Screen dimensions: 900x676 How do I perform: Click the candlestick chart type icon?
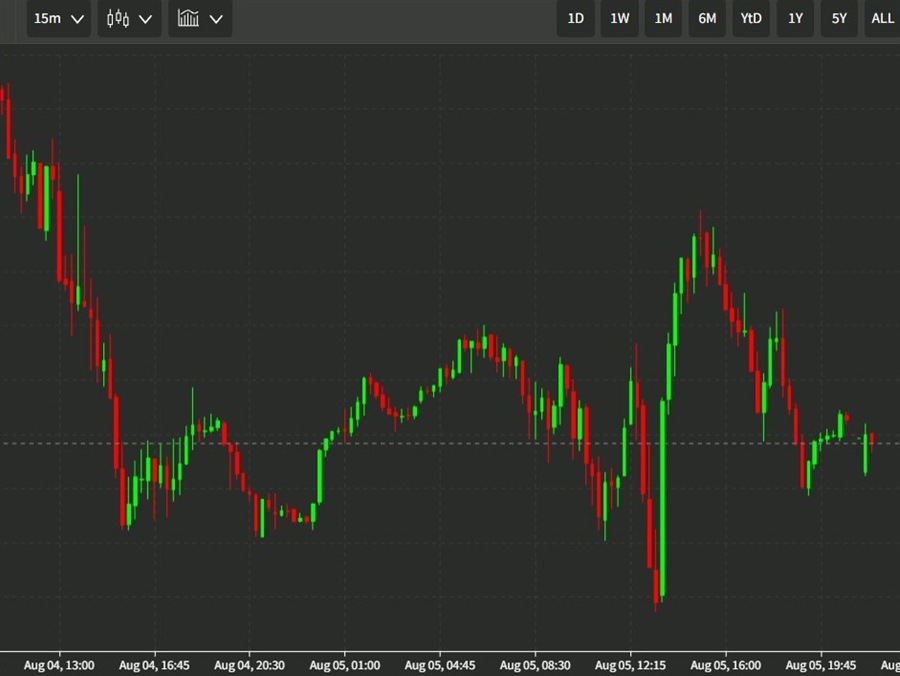[118, 19]
